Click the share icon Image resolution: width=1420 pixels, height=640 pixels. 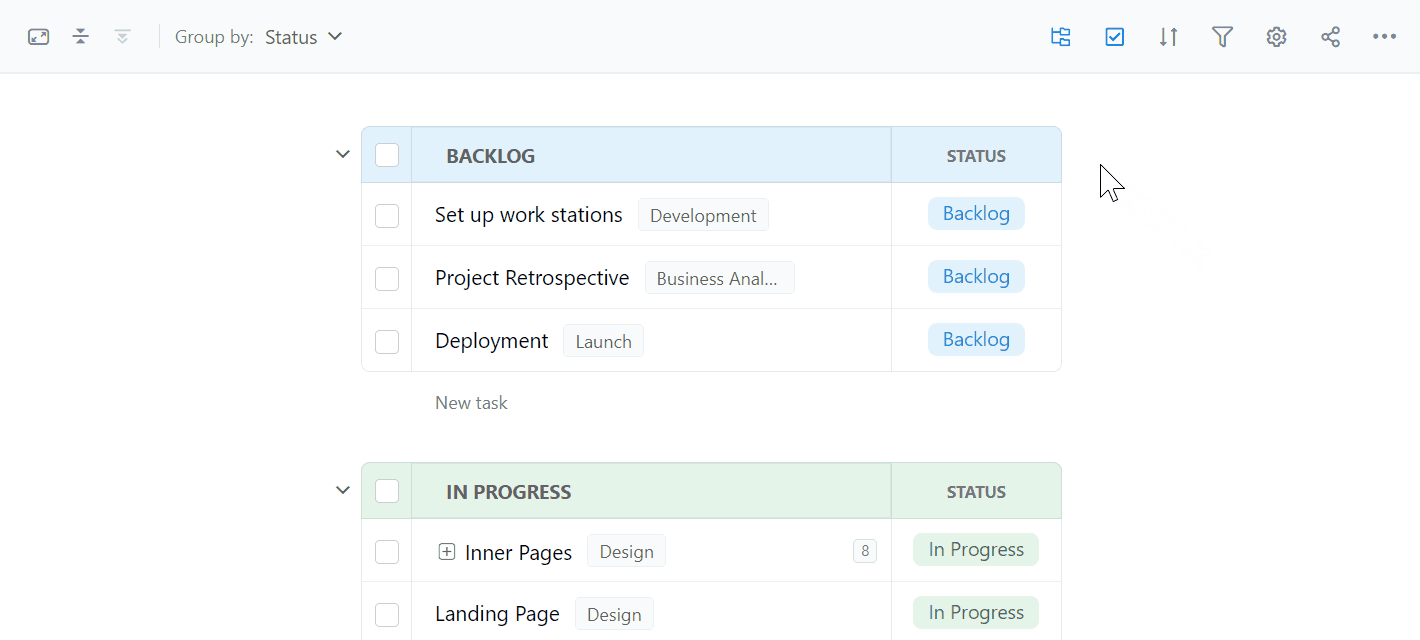1330,36
